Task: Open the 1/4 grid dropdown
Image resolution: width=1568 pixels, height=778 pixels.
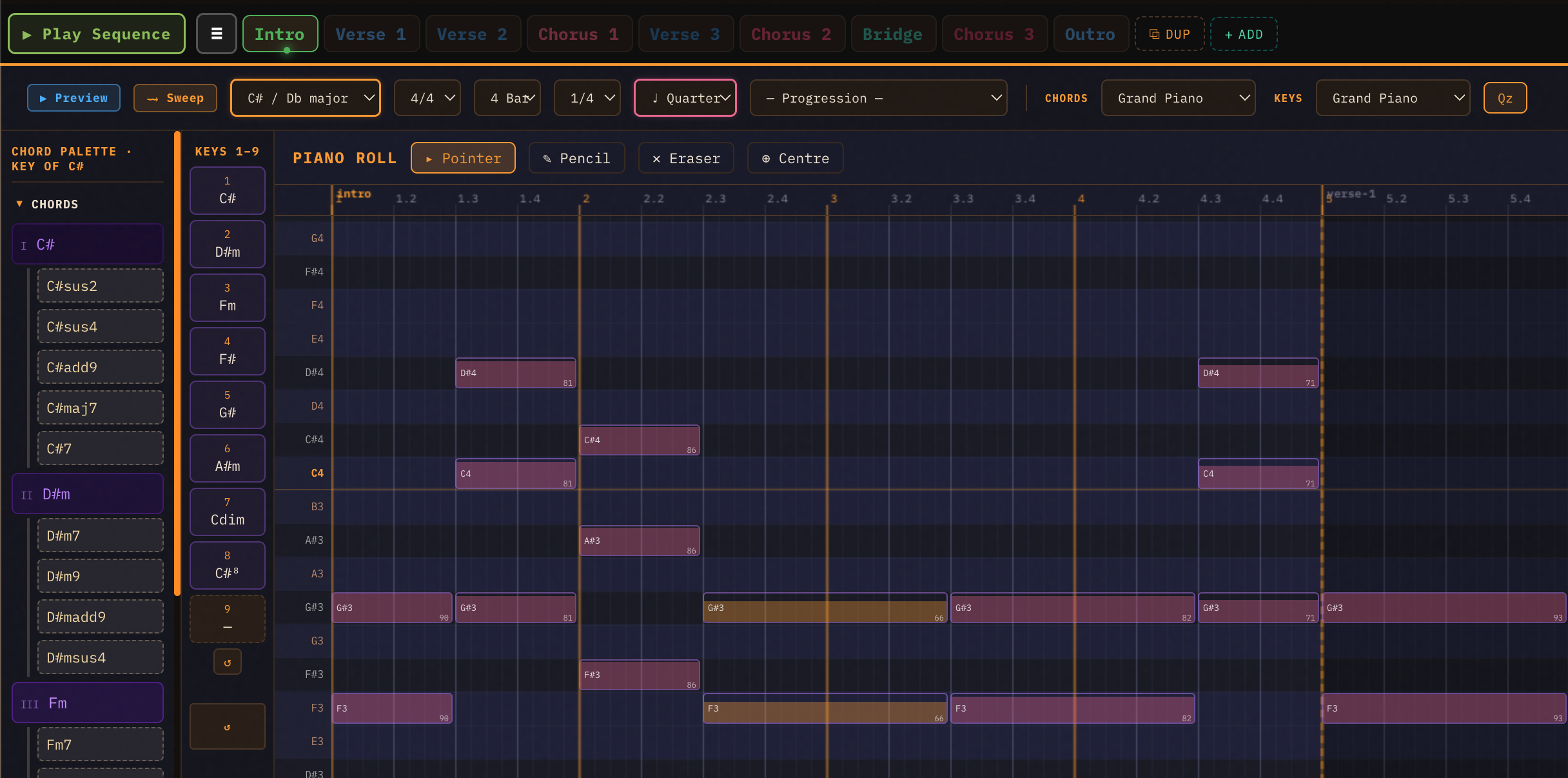Action: (x=587, y=98)
